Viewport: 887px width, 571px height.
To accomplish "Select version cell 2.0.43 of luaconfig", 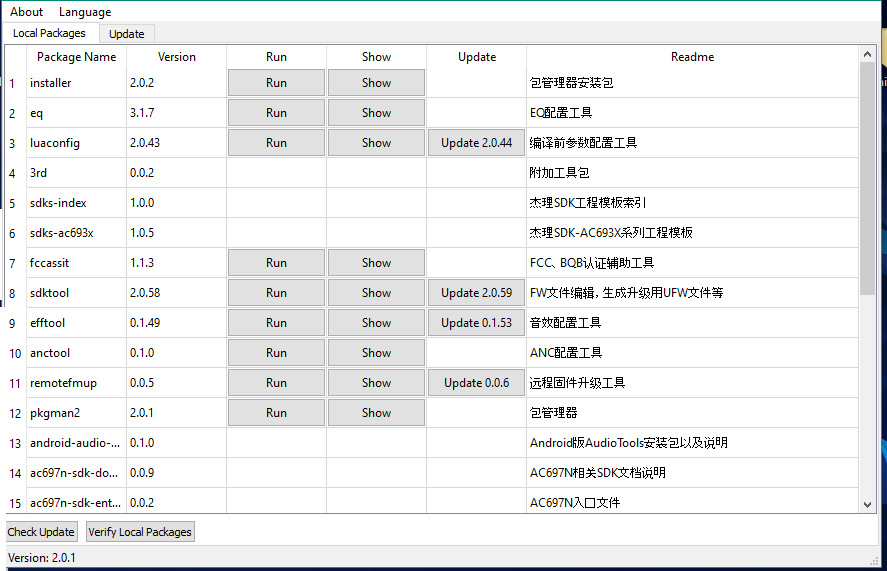I will 176,143.
